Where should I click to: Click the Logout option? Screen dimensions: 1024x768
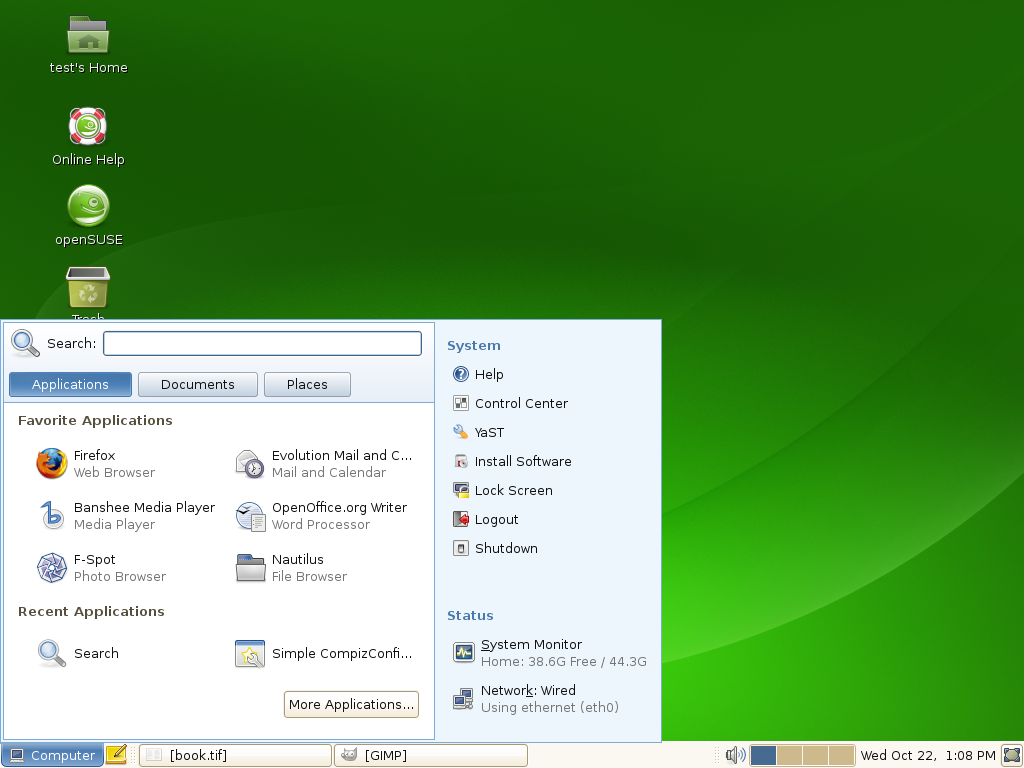point(496,519)
